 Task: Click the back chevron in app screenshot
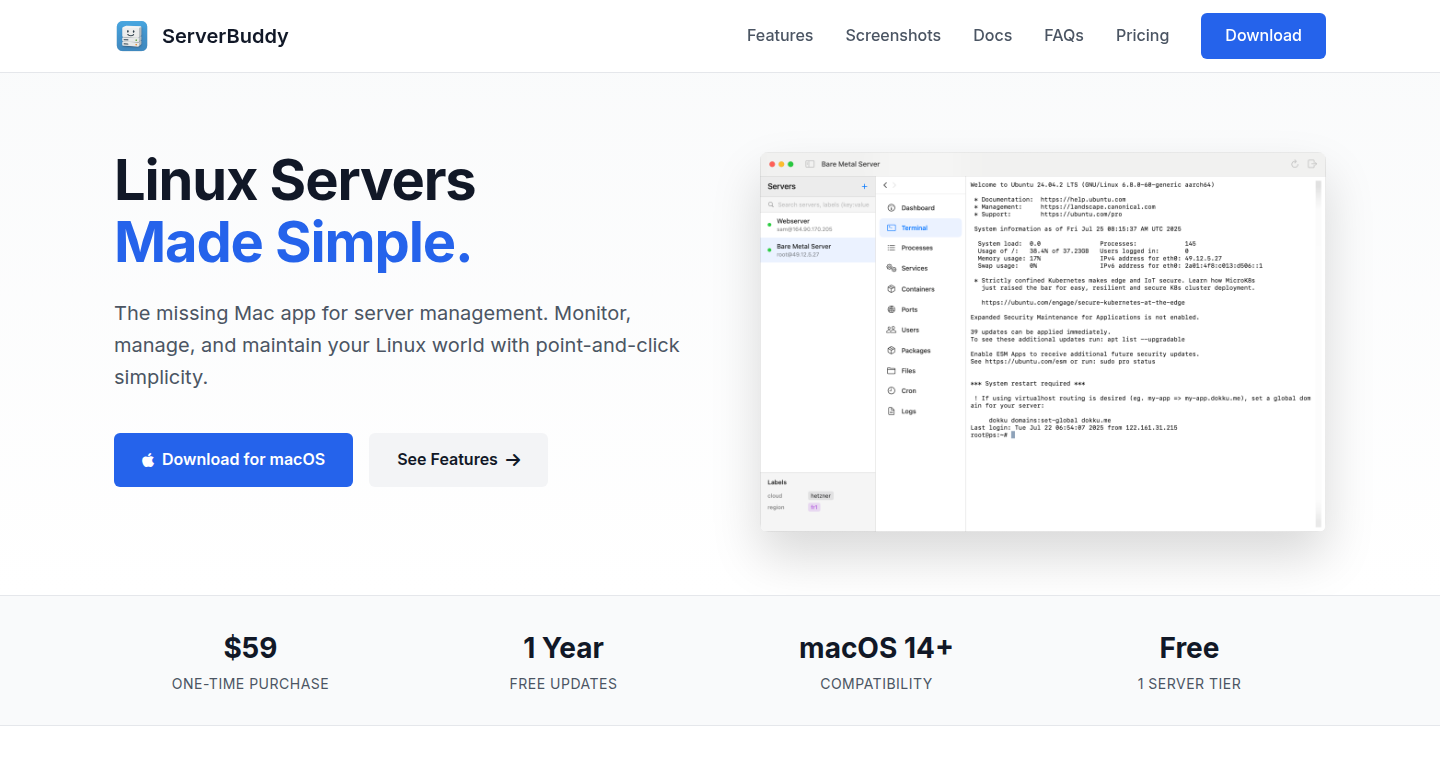[x=885, y=186]
